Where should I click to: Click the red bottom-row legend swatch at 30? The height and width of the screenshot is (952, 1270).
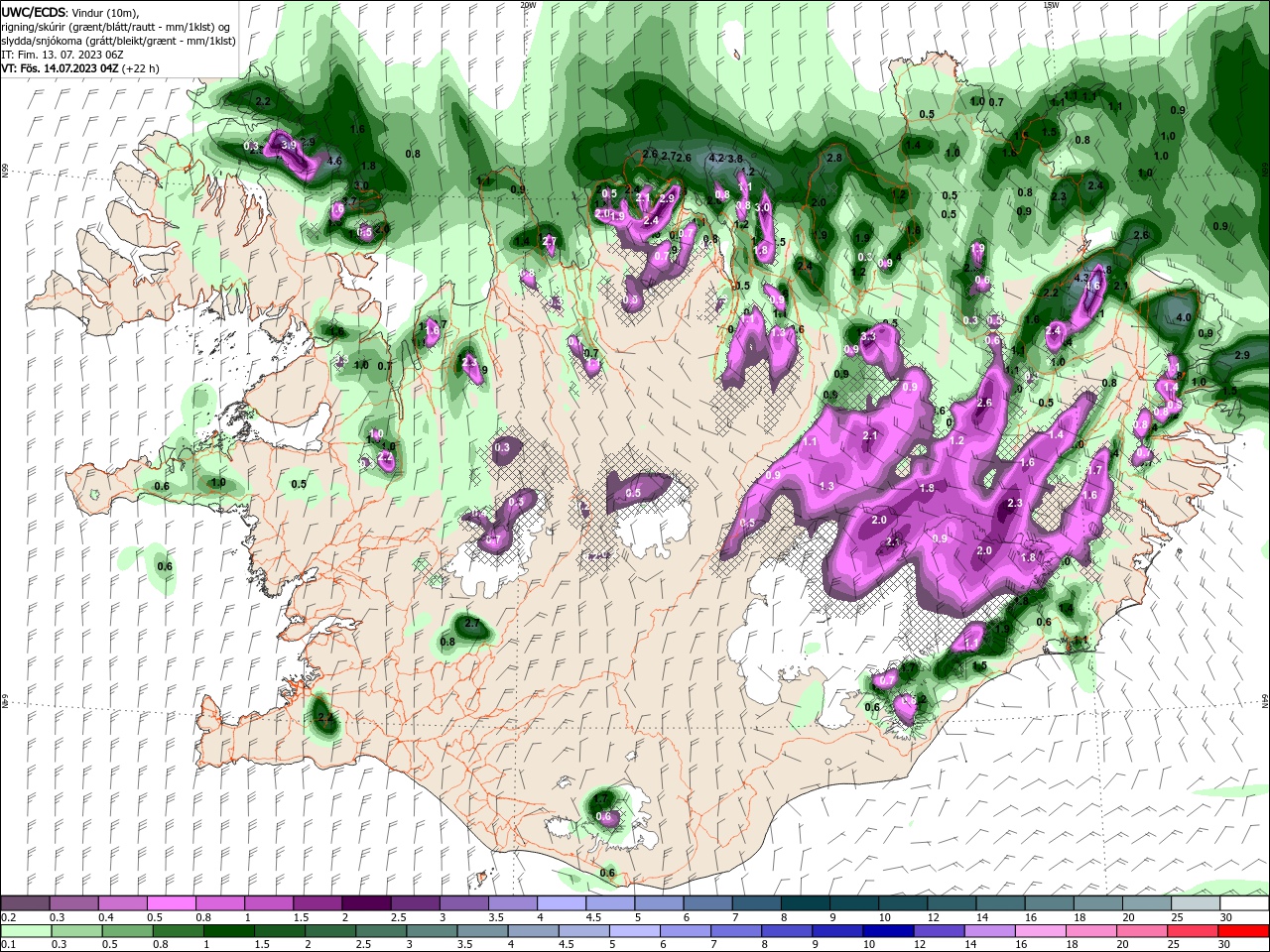point(1243,931)
